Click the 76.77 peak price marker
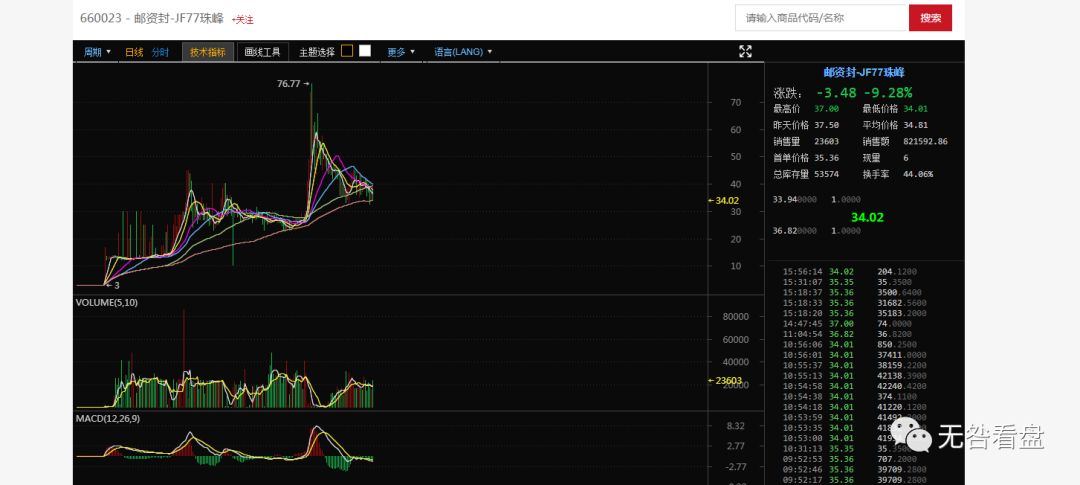The image size is (1080, 485). click(x=292, y=83)
